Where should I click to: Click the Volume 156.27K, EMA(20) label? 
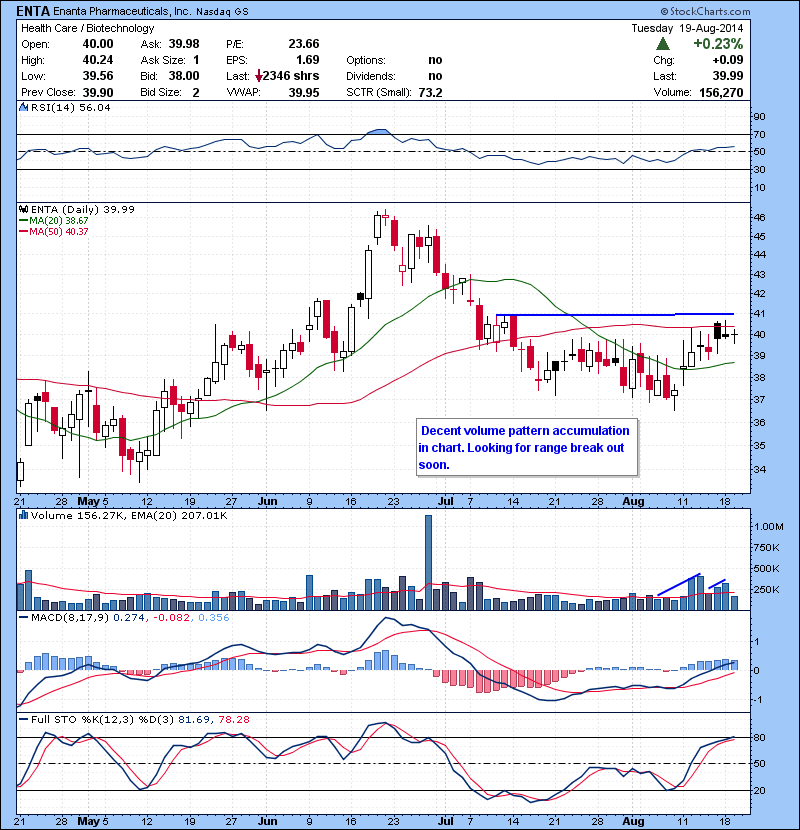(x=129, y=515)
